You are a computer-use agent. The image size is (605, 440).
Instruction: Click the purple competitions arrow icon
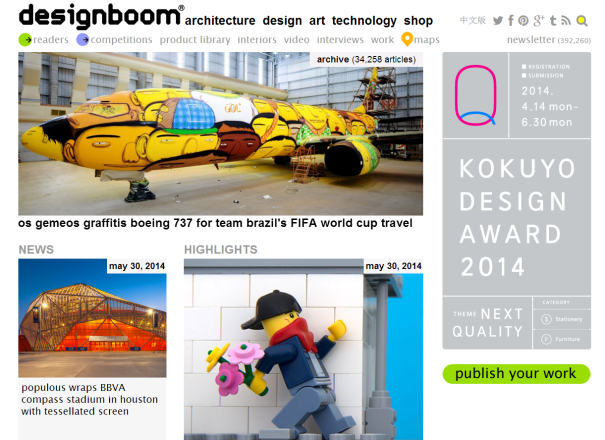click(x=83, y=39)
